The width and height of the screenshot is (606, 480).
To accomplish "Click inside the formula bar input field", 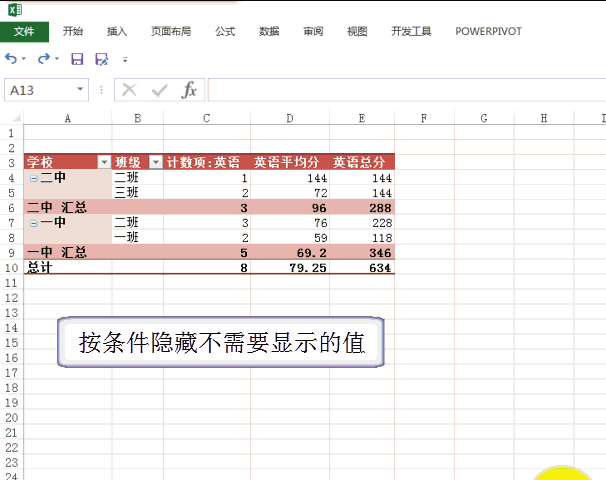I will coord(400,90).
